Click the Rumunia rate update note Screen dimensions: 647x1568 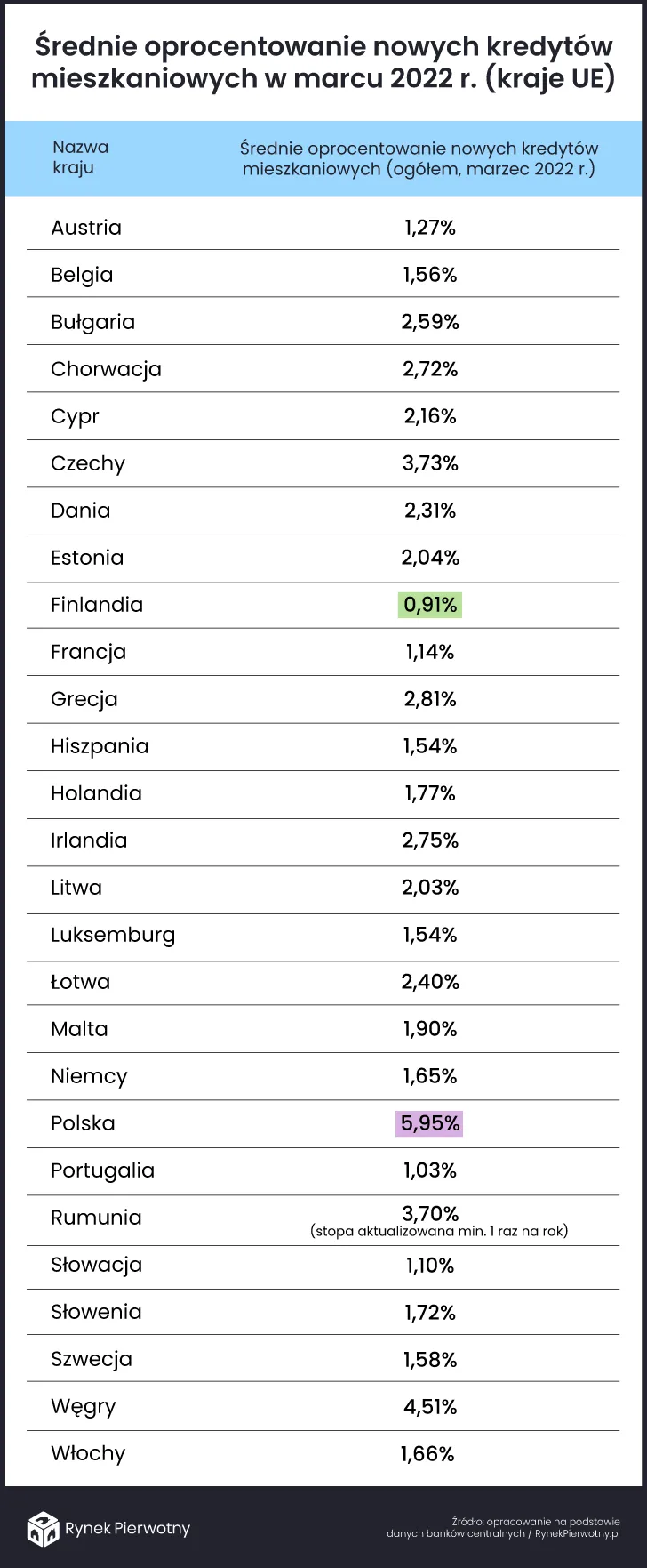pos(439,1232)
